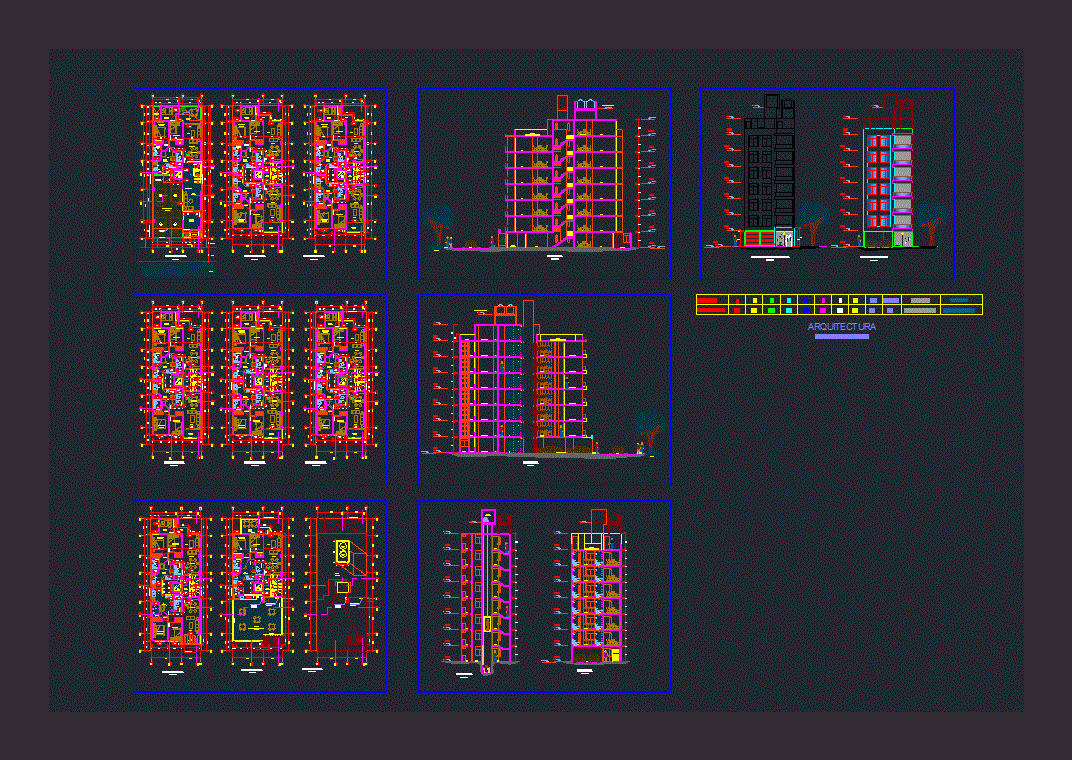
Task: Select the ARQUITECTURA title text
Action: point(842,327)
